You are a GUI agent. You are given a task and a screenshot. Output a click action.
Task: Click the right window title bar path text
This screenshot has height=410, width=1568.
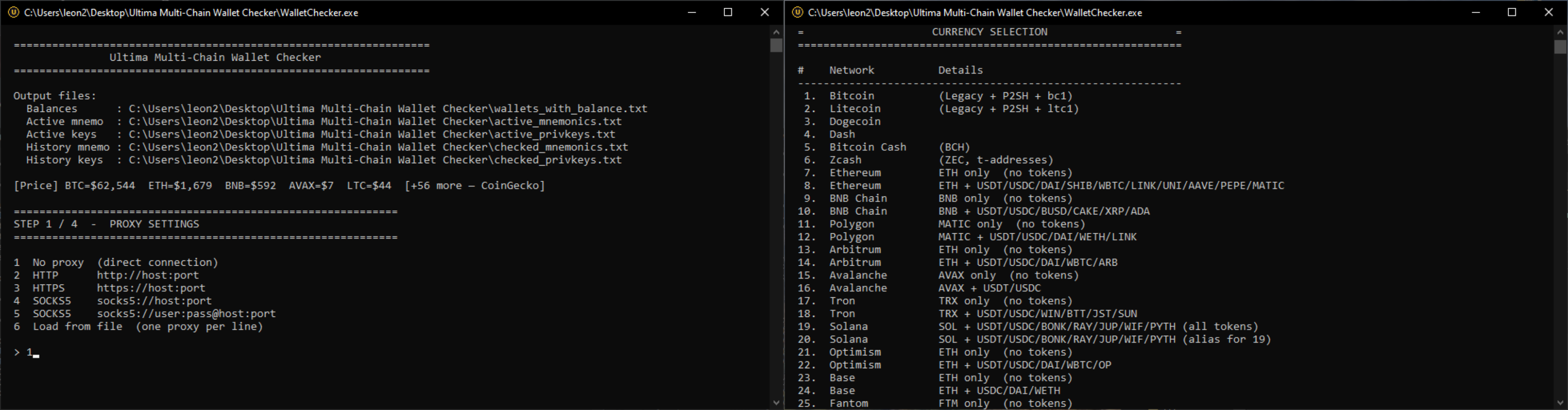(975, 12)
